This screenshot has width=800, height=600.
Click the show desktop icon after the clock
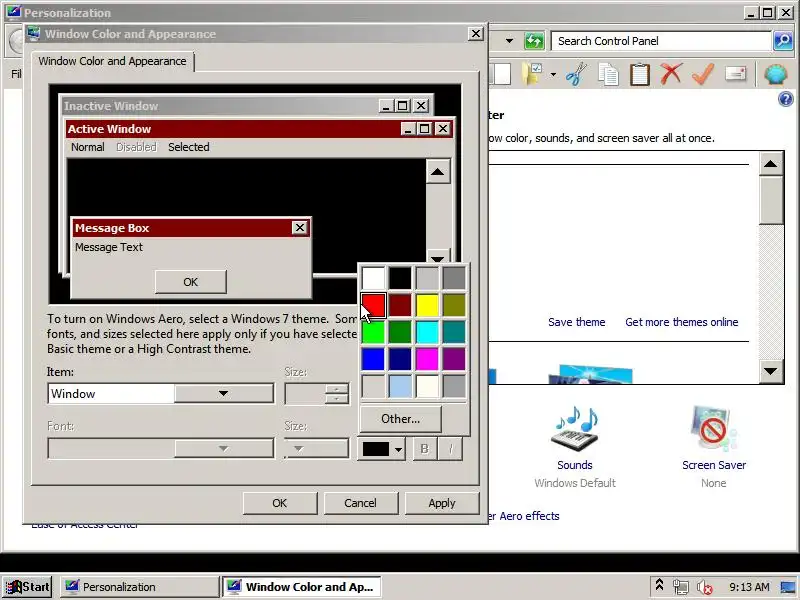coord(788,587)
